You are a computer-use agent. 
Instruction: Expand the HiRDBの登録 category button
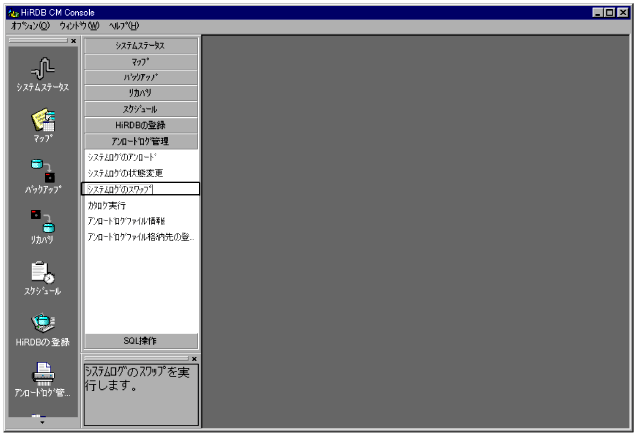coord(141,125)
